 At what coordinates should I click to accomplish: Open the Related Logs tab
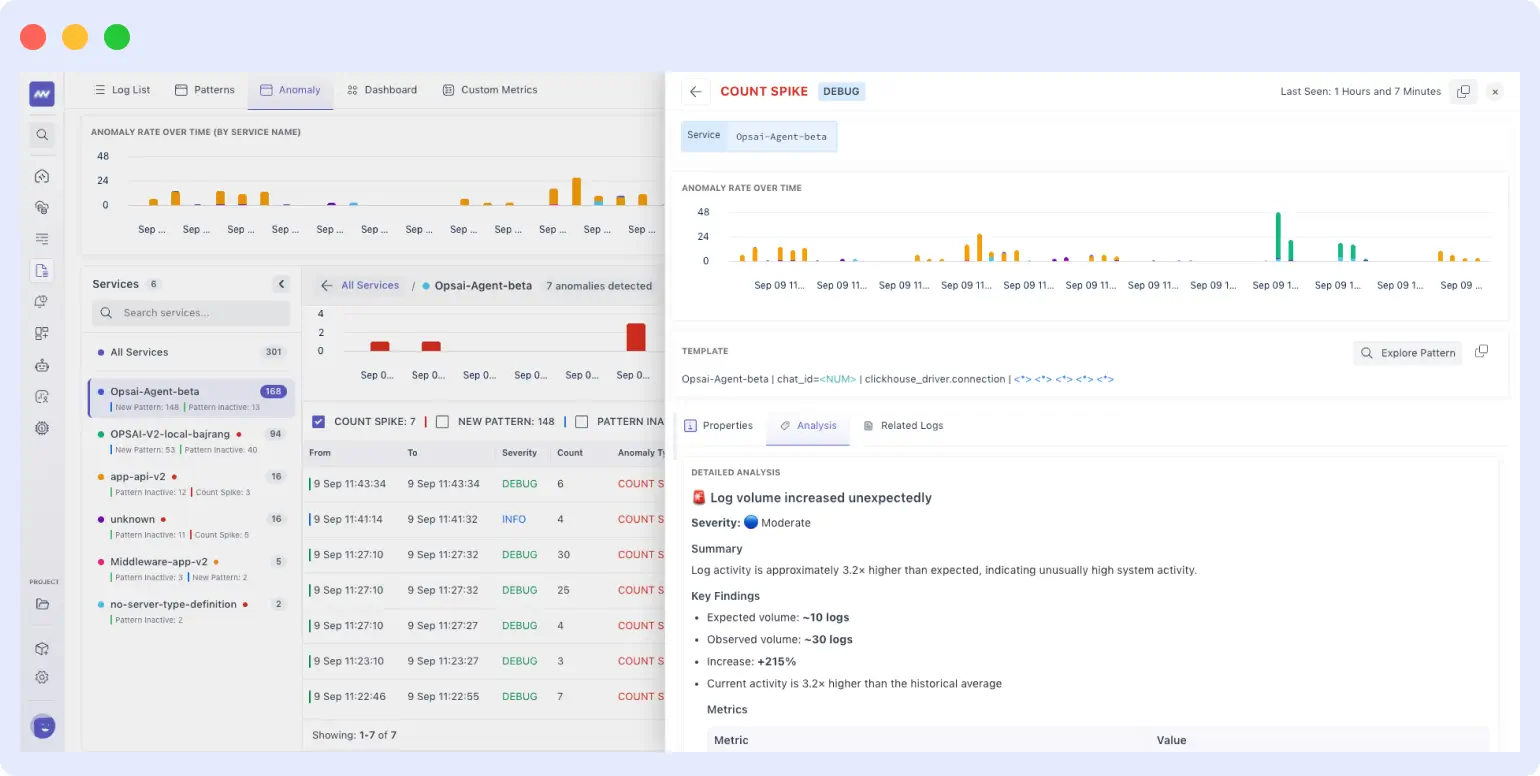[903, 426]
